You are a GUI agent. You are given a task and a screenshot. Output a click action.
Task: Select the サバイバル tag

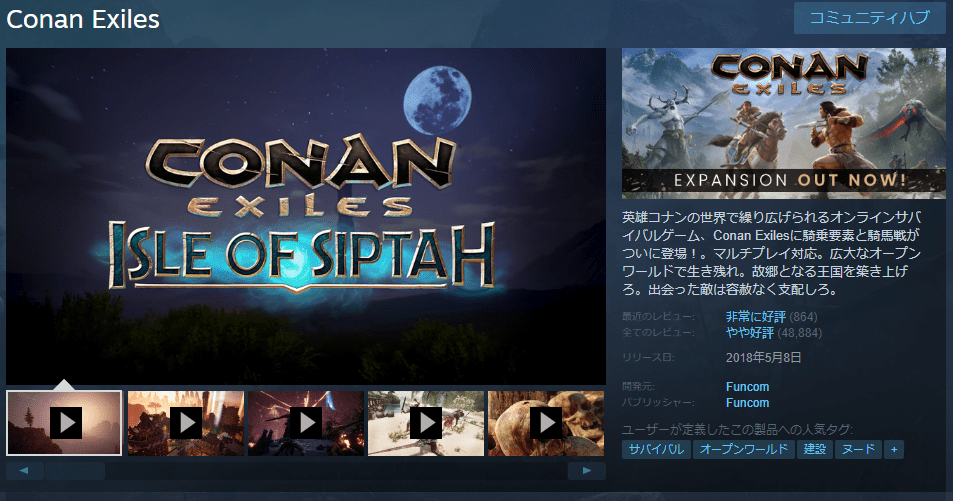656,449
